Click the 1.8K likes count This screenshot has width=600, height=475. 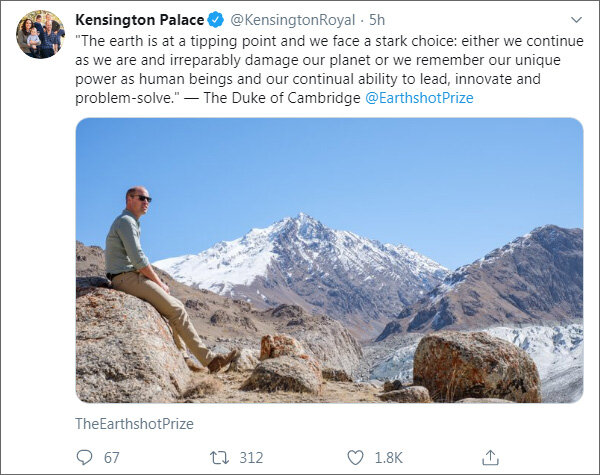388,457
